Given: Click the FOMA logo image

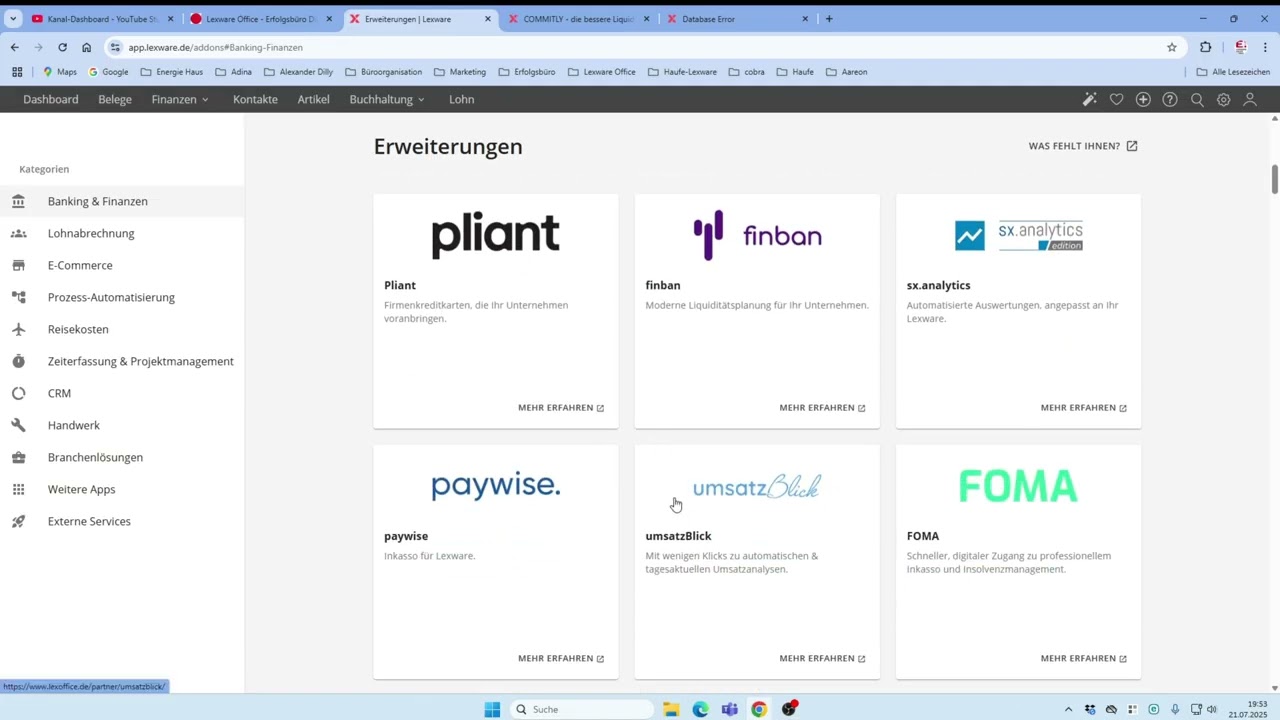Looking at the screenshot, I should point(1018,486).
